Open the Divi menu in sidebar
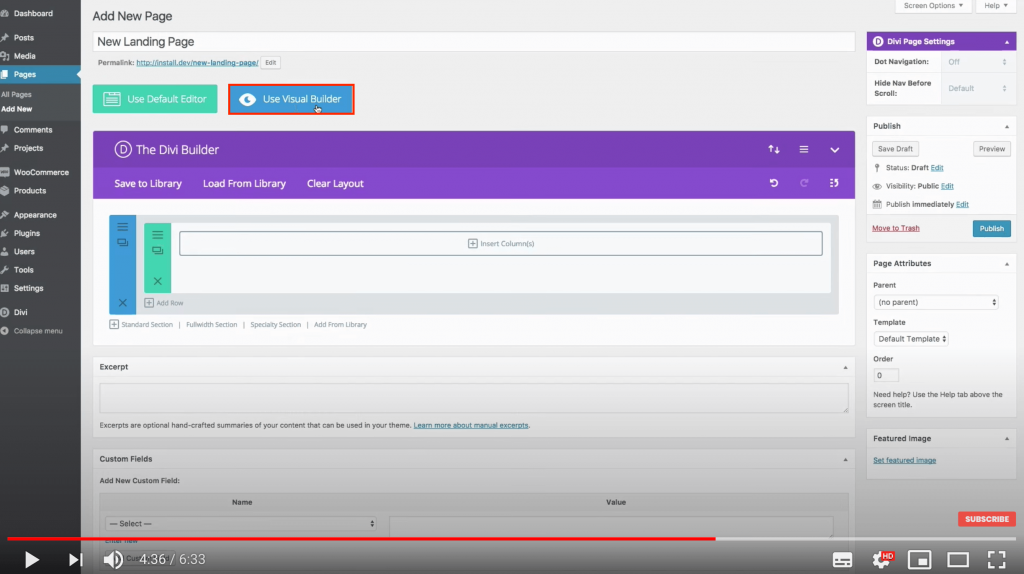This screenshot has height=574, width=1024. [20, 312]
